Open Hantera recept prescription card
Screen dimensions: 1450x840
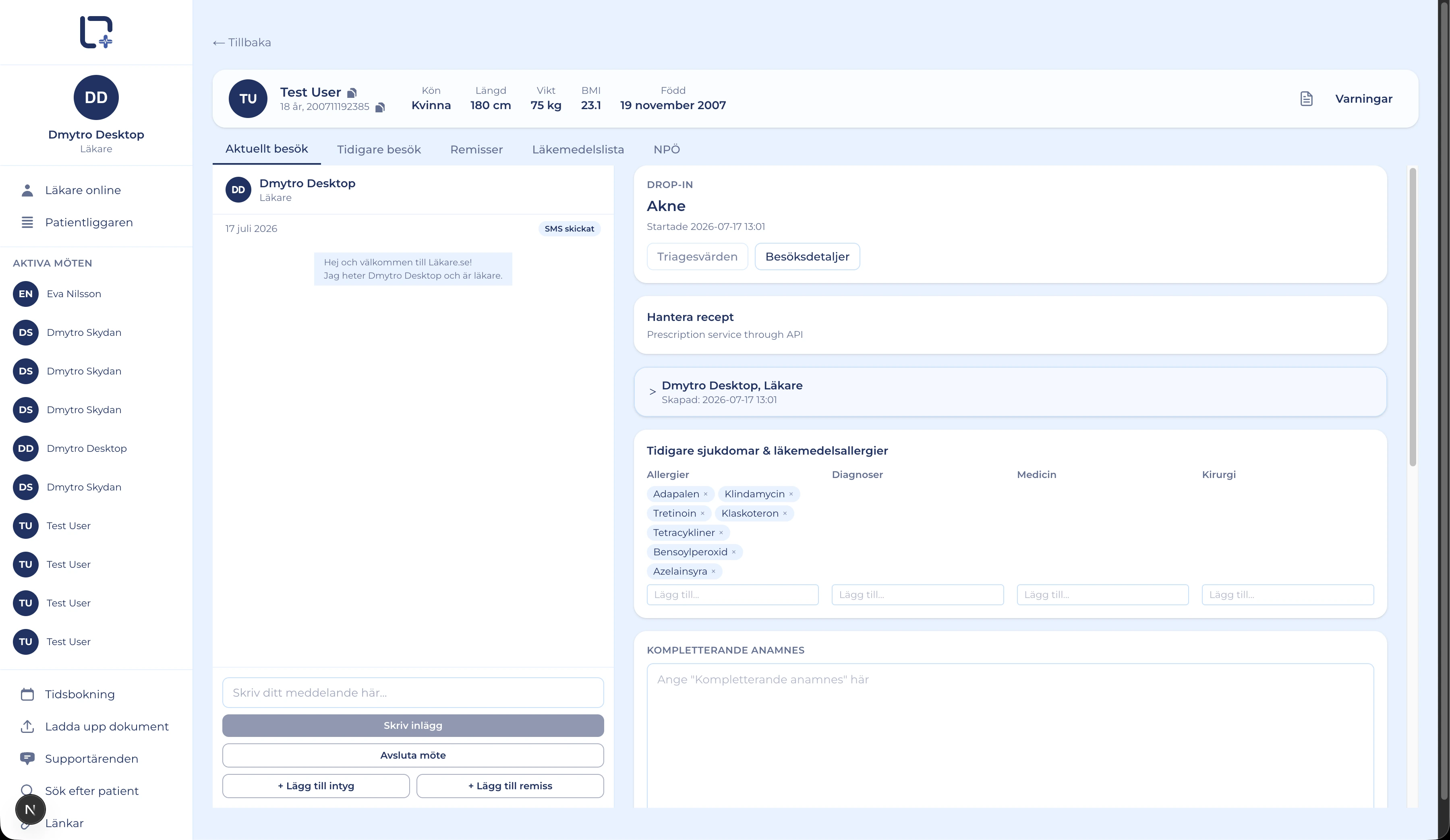(x=1010, y=325)
